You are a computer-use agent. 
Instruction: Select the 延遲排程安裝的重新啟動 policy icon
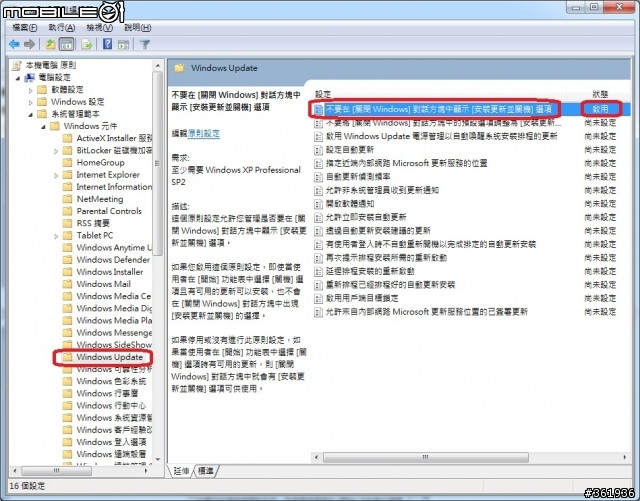point(318,271)
